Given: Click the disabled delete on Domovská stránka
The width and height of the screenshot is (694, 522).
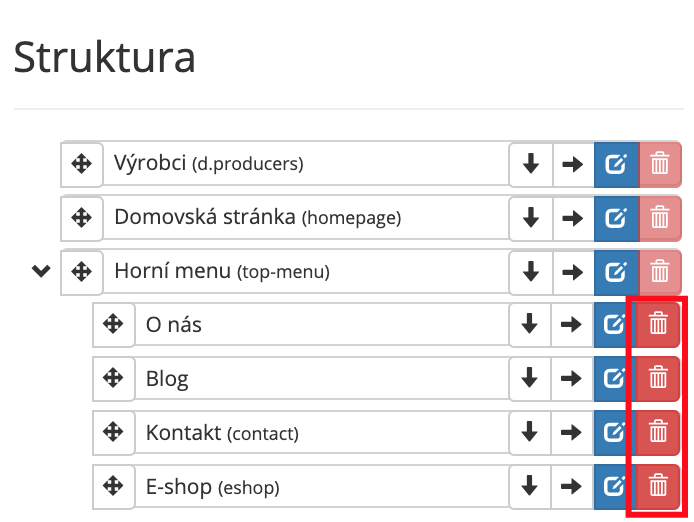Looking at the screenshot, I should pos(660,218).
